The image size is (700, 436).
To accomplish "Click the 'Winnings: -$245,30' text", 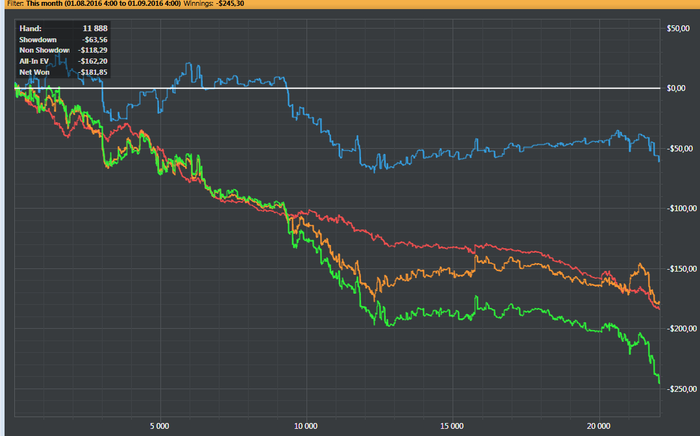I will [214, 4].
